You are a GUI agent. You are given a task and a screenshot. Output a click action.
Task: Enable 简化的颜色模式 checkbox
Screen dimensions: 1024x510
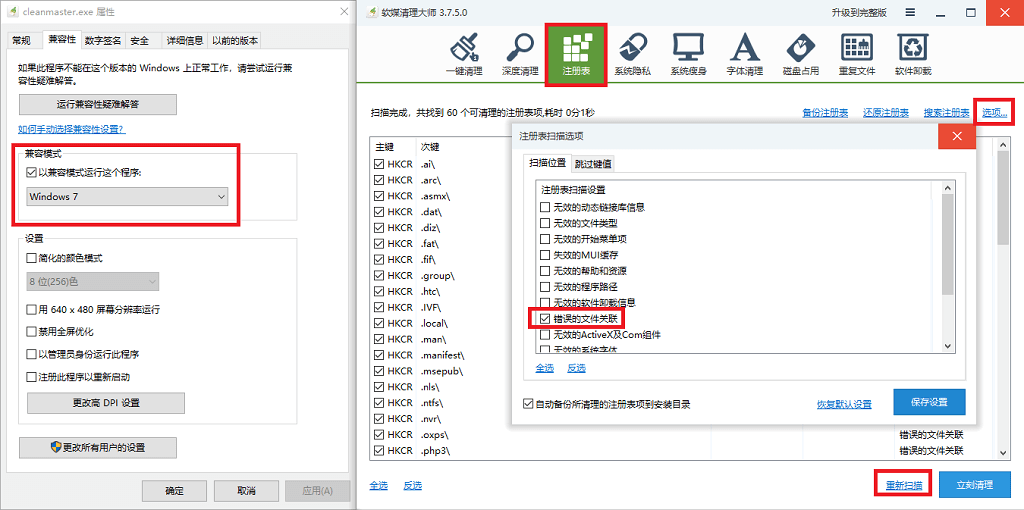click(31, 258)
